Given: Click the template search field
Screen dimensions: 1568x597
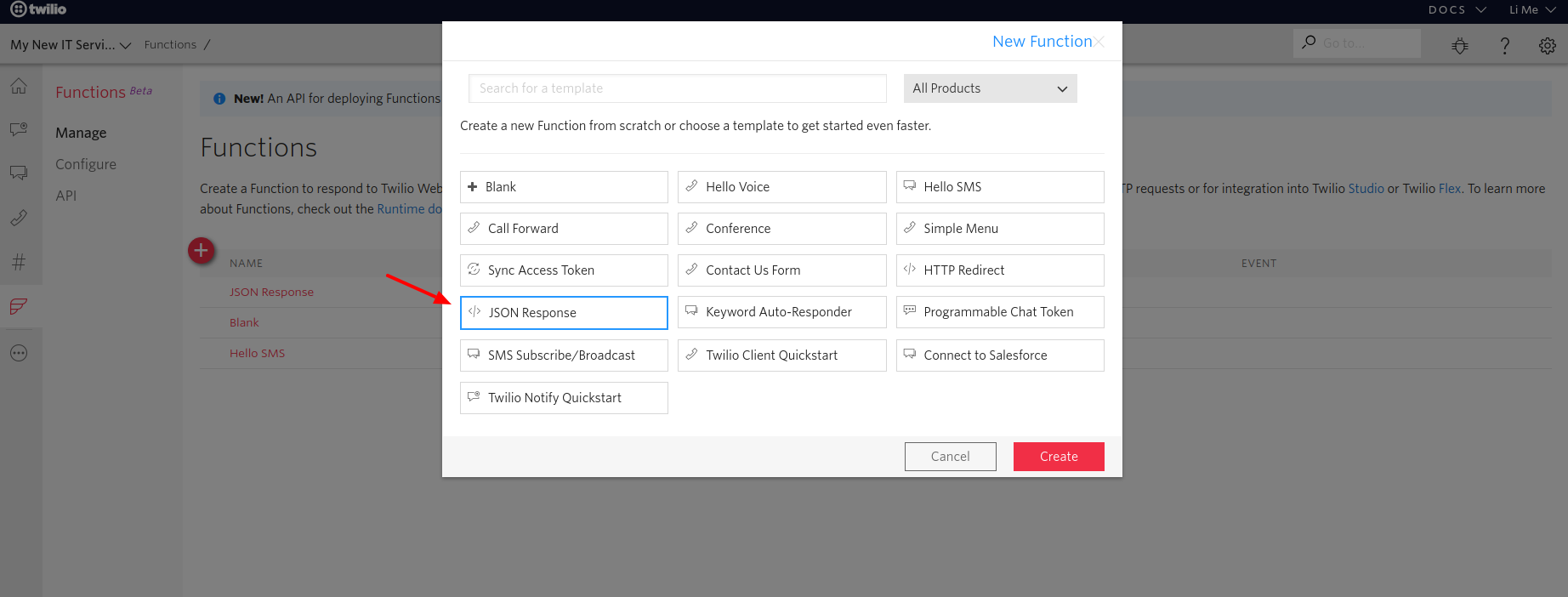Looking at the screenshot, I should pos(677,88).
